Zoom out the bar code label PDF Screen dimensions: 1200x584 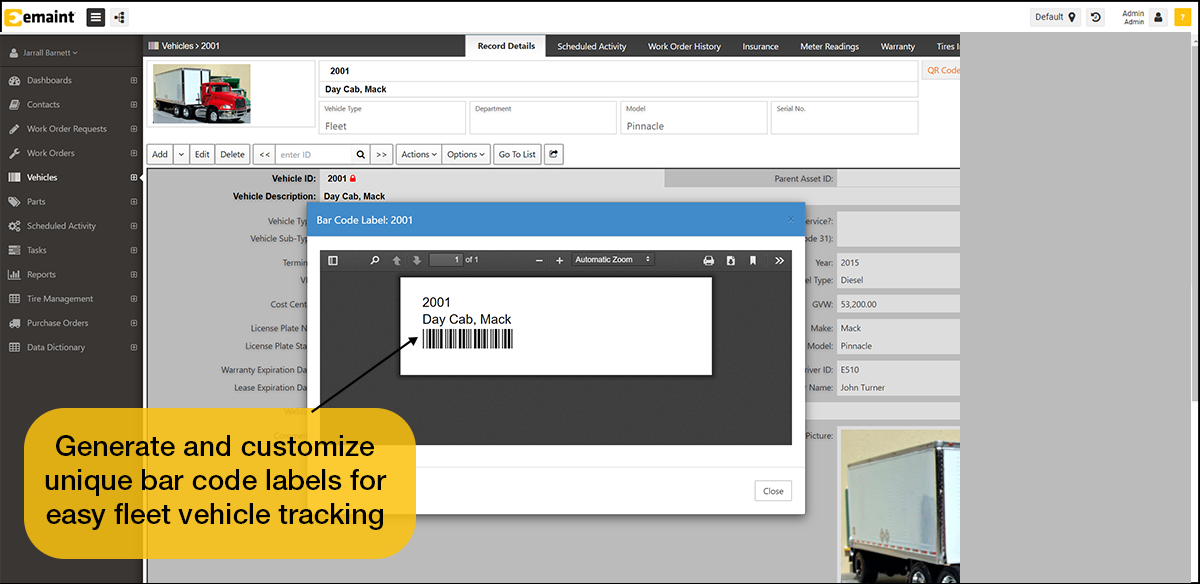[x=539, y=260]
